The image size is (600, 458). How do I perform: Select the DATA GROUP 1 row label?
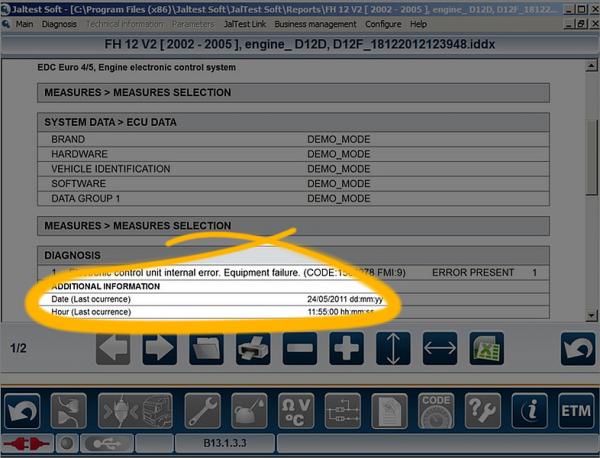point(86,199)
